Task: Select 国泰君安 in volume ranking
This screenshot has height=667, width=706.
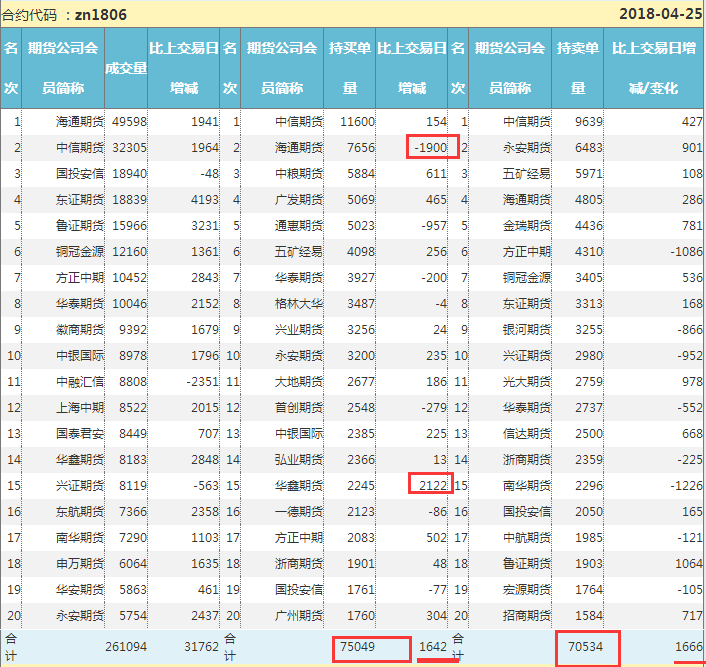Action: (x=80, y=434)
